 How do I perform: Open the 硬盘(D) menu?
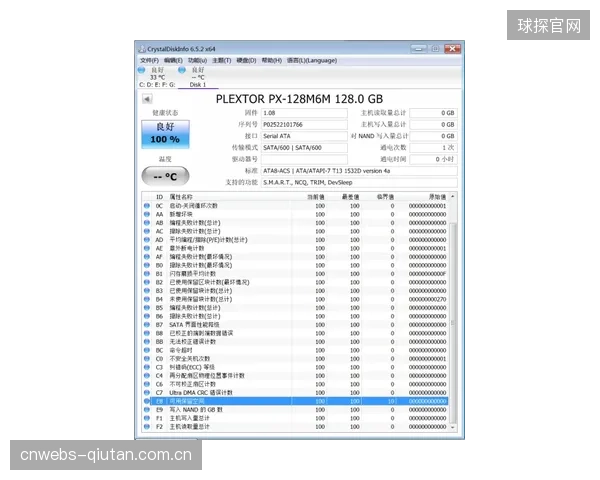tap(246, 60)
